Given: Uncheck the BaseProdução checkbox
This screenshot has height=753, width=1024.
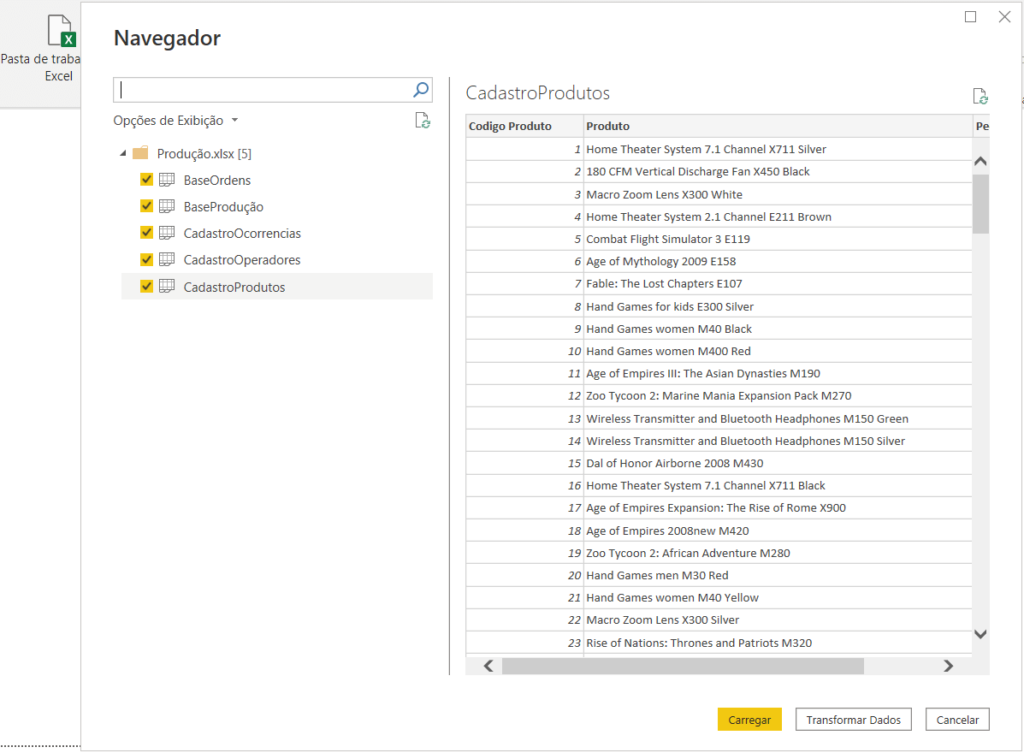Looking at the screenshot, I should 146,206.
